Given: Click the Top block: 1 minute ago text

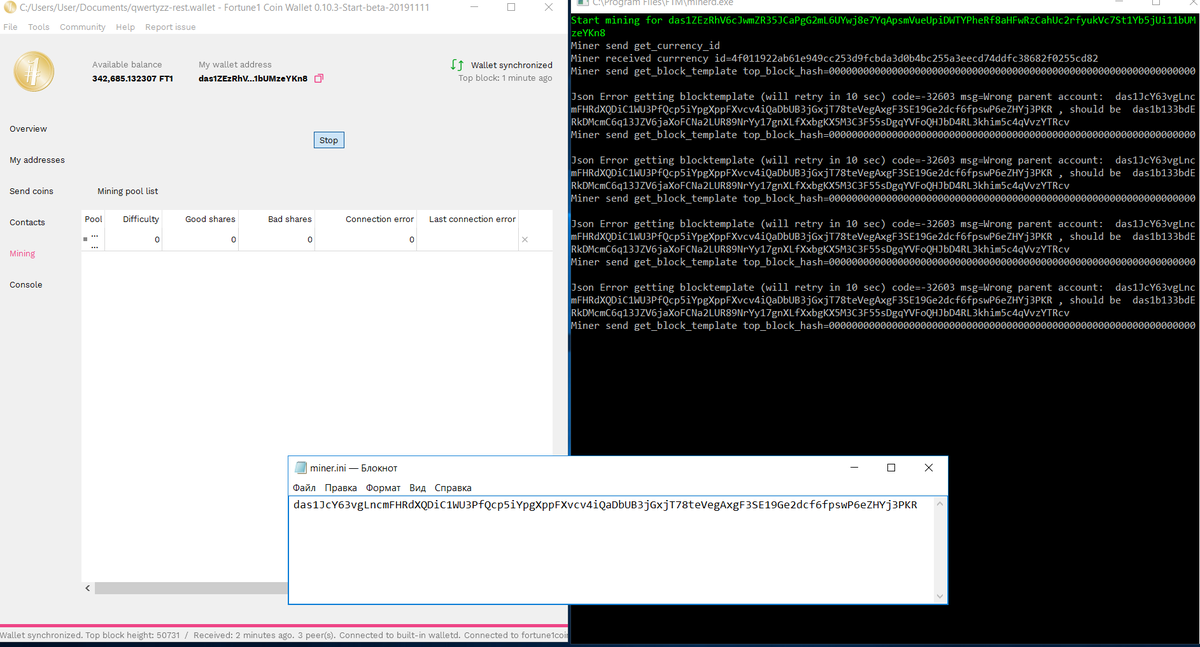Looking at the screenshot, I should coord(505,78).
